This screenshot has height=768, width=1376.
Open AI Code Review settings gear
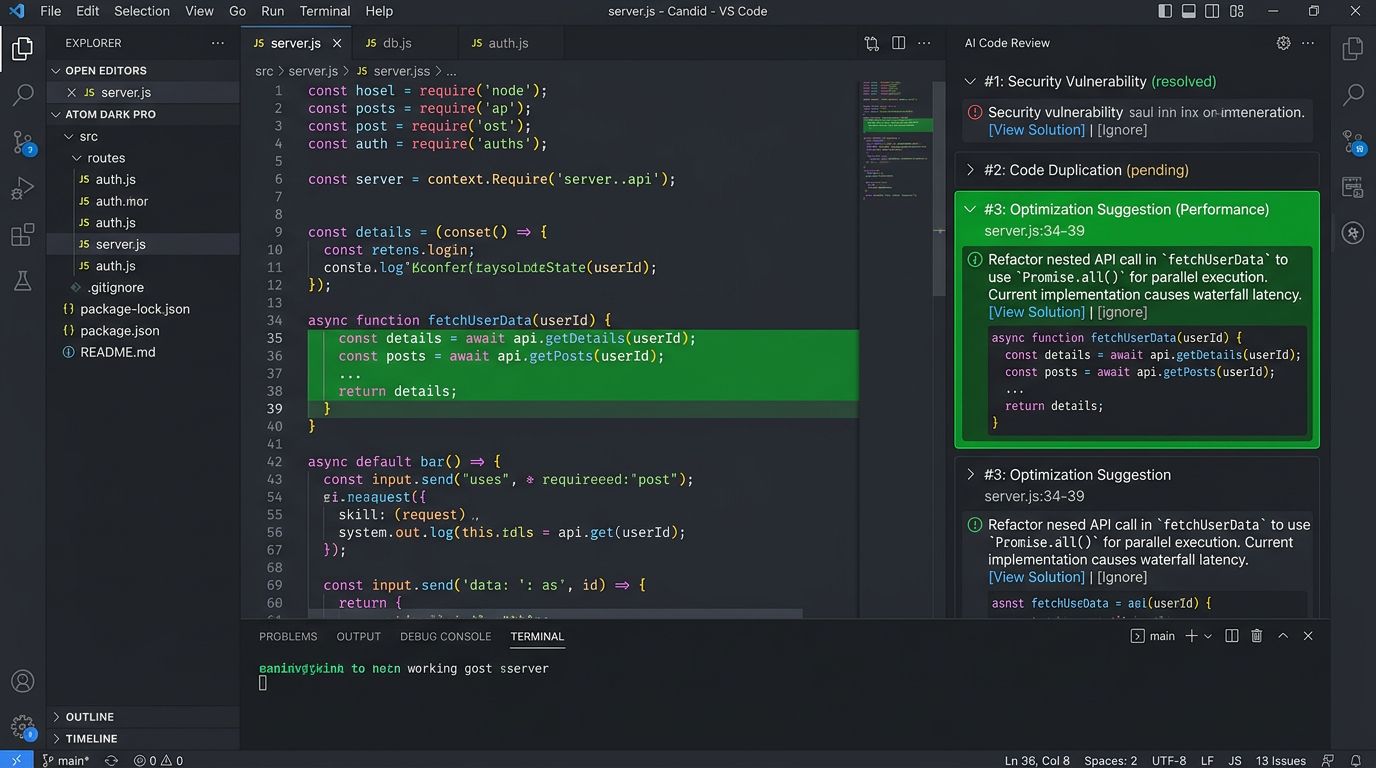click(1283, 43)
